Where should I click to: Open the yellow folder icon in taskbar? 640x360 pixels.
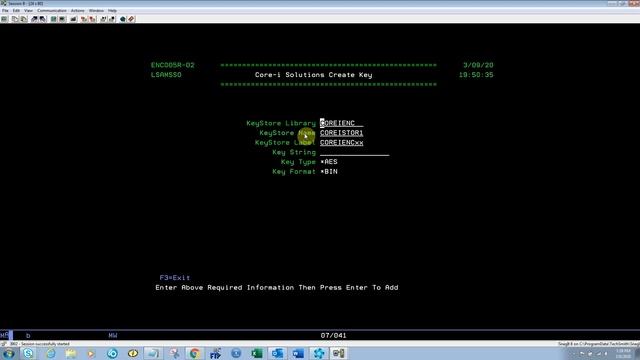point(71,353)
